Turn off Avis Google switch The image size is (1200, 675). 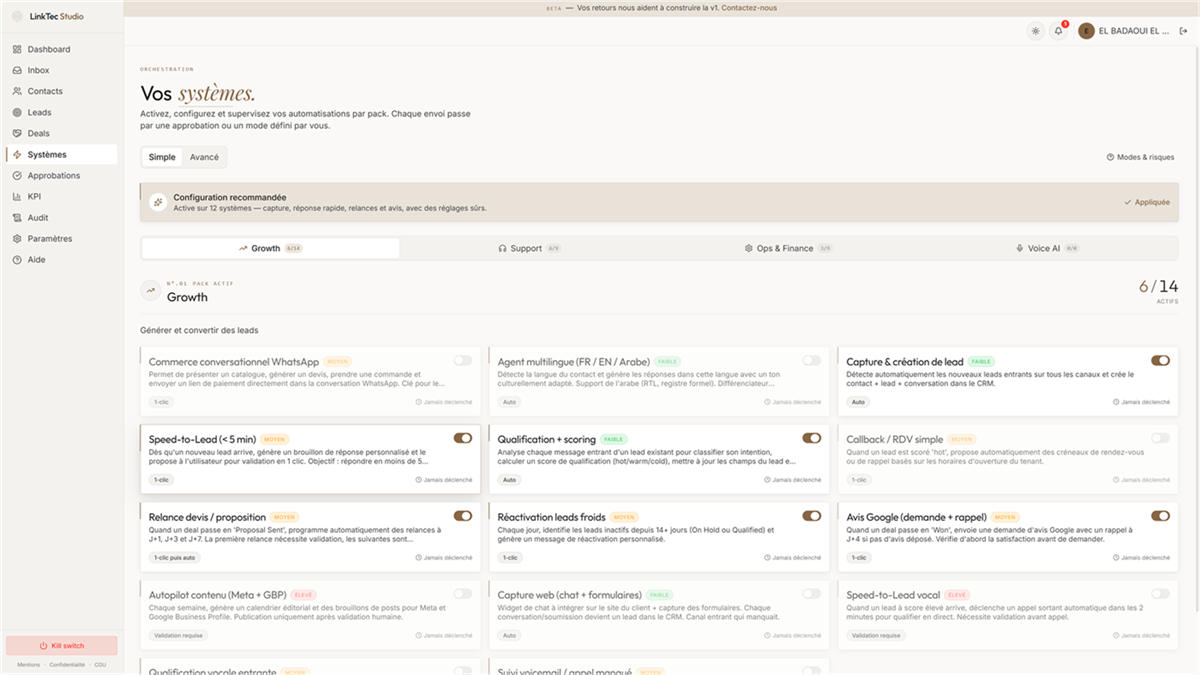[1160, 516]
